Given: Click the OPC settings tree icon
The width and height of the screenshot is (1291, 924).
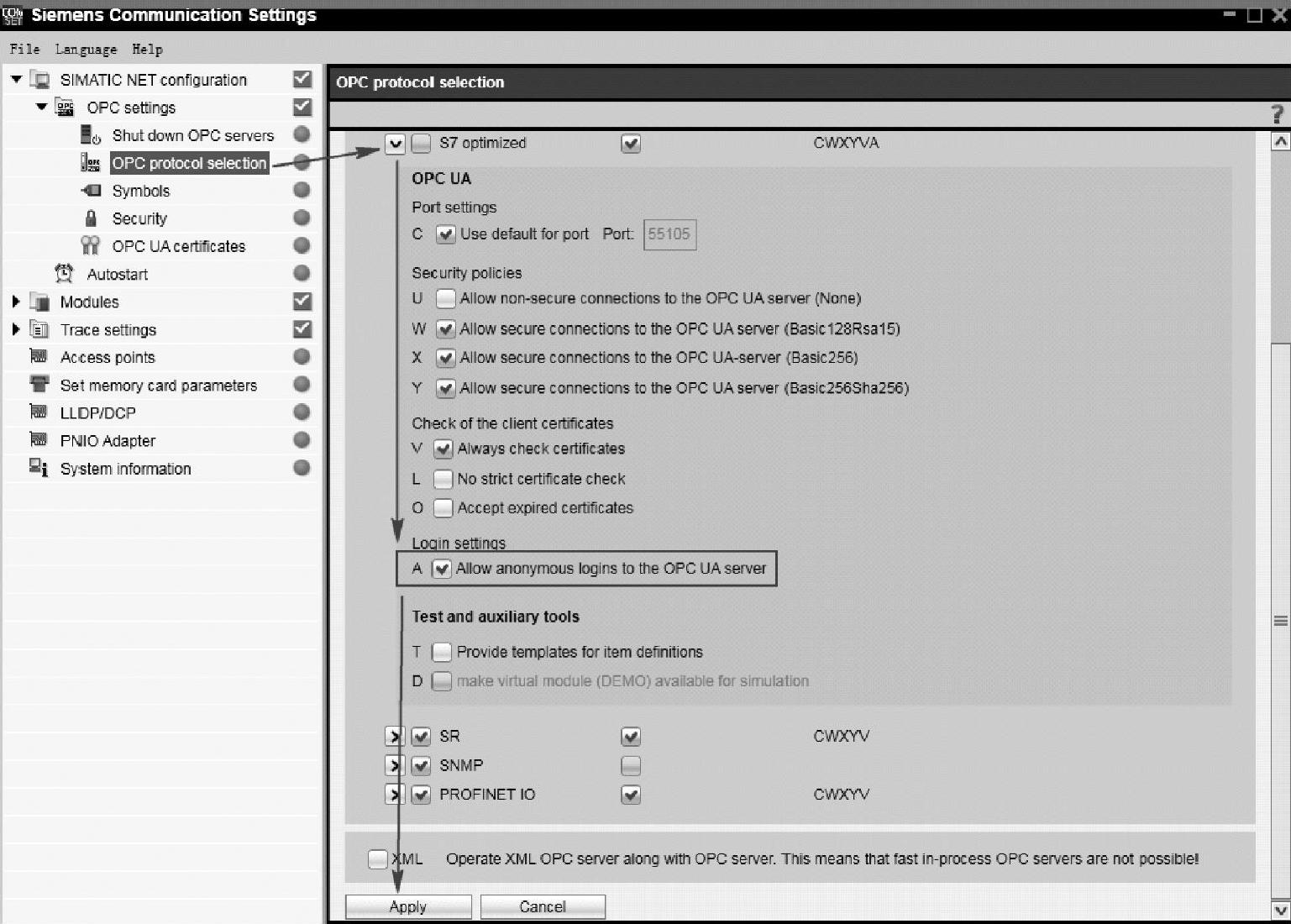Looking at the screenshot, I should coord(64,108).
